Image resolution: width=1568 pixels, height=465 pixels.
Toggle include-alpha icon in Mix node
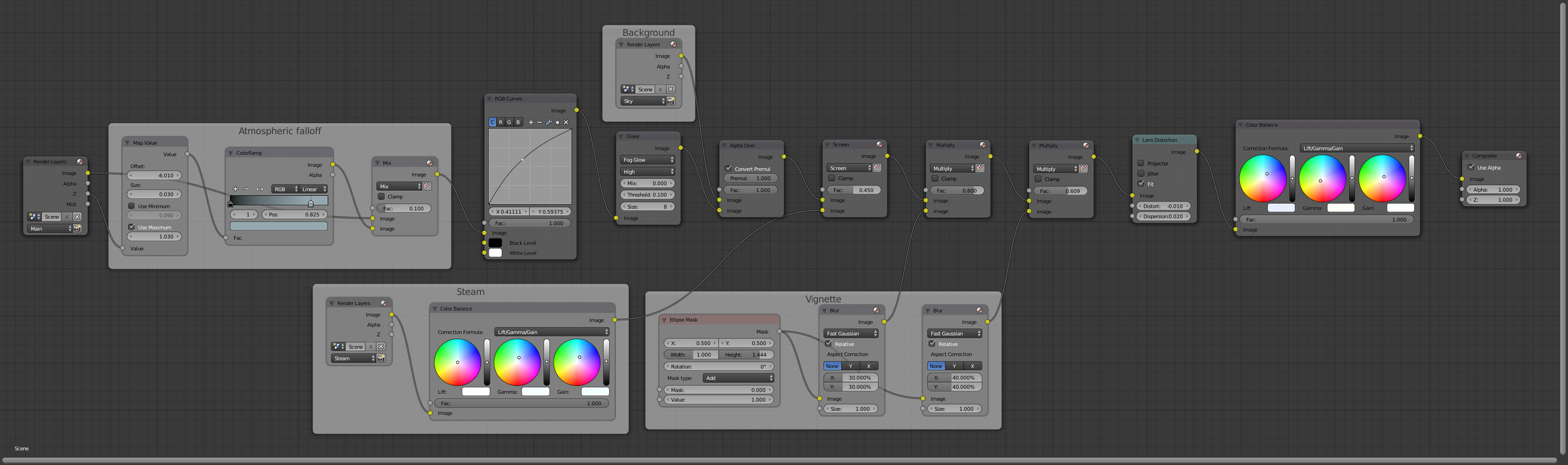click(427, 186)
